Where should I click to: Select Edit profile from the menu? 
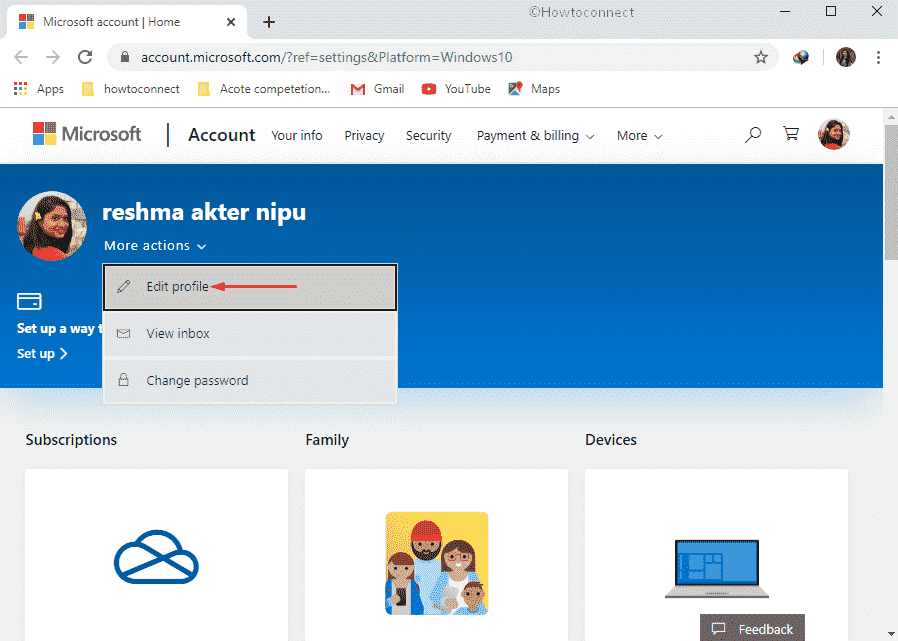tap(250, 286)
